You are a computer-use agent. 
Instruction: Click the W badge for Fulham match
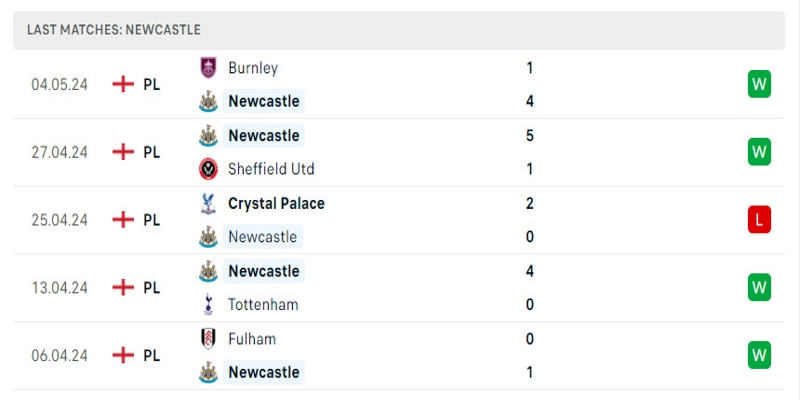pyautogui.click(x=759, y=355)
